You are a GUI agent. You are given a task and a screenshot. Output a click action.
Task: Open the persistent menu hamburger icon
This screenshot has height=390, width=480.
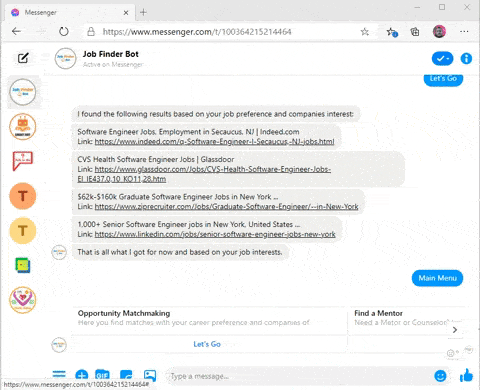pyautogui.click(x=59, y=375)
